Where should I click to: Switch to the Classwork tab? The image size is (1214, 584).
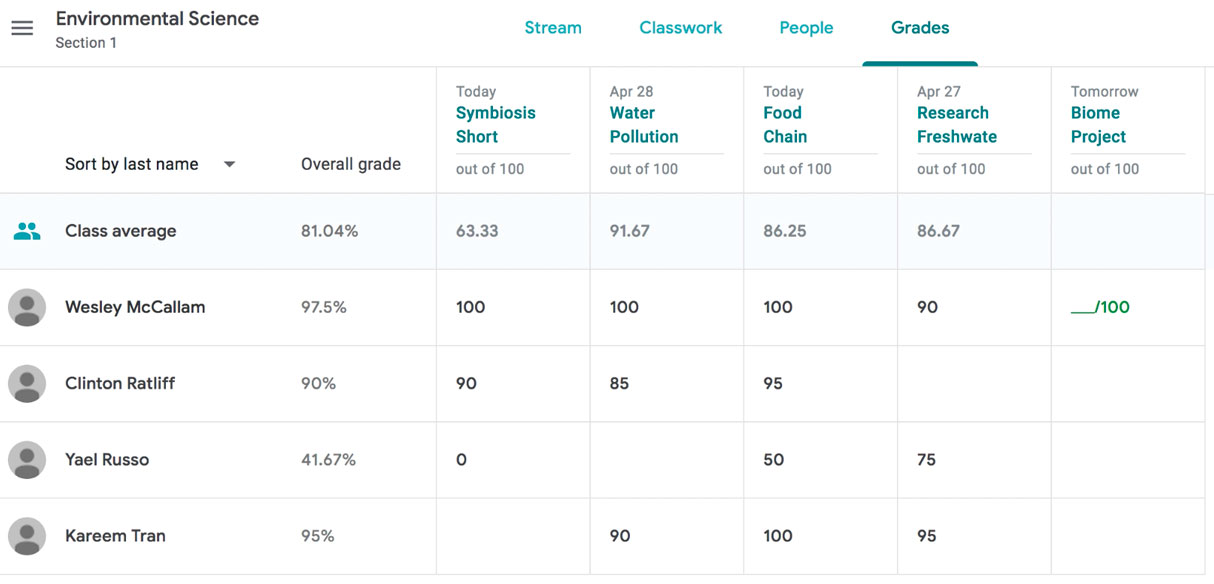(x=681, y=28)
